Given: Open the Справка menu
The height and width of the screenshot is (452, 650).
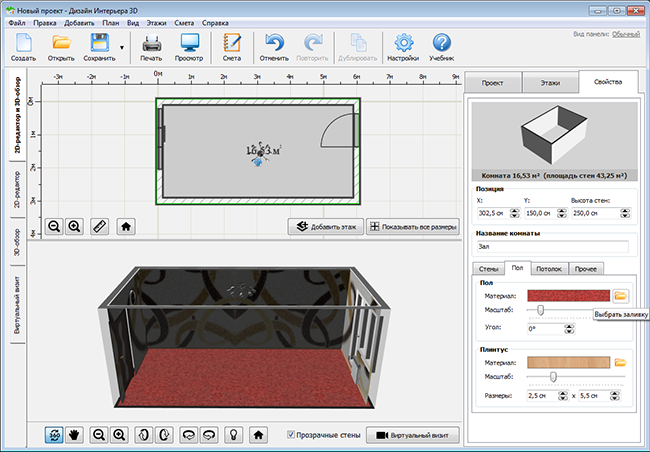Looking at the screenshot, I should (215, 23).
